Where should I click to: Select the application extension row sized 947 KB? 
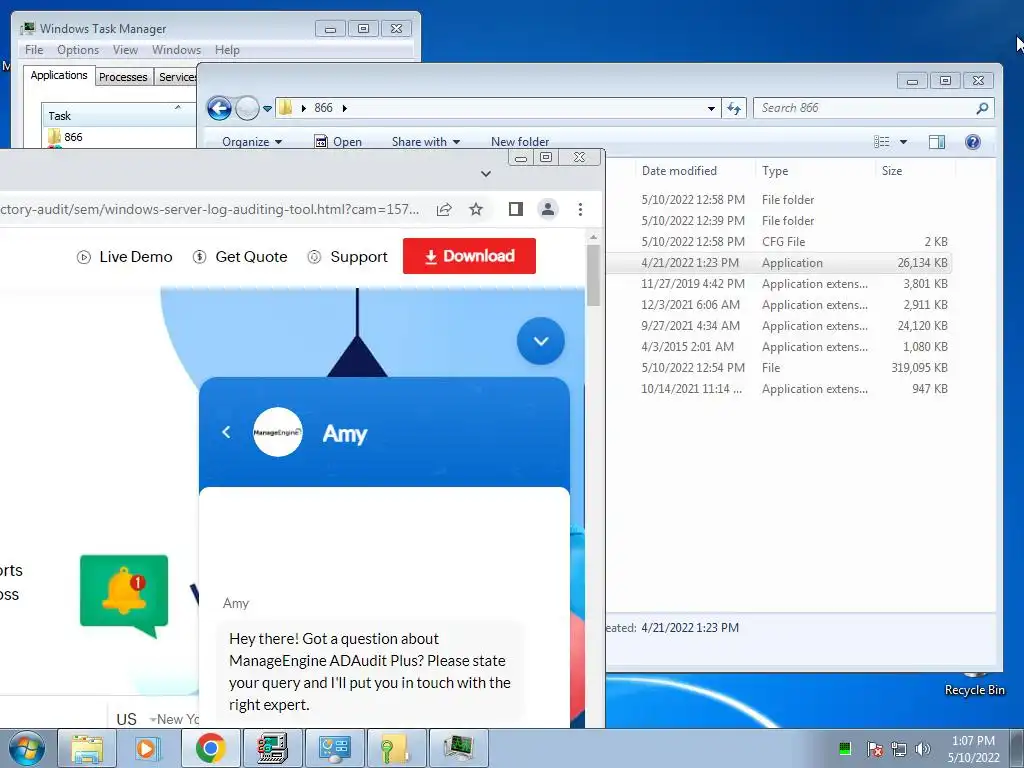click(778, 389)
